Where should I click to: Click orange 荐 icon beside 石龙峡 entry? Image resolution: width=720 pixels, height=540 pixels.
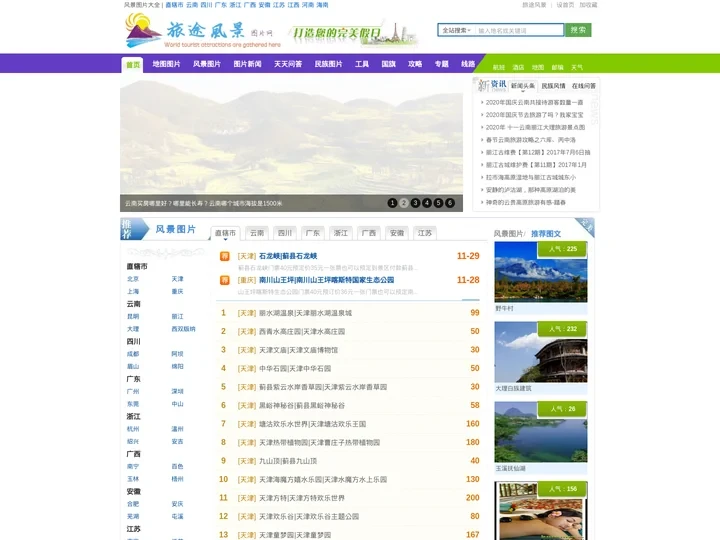click(x=225, y=256)
